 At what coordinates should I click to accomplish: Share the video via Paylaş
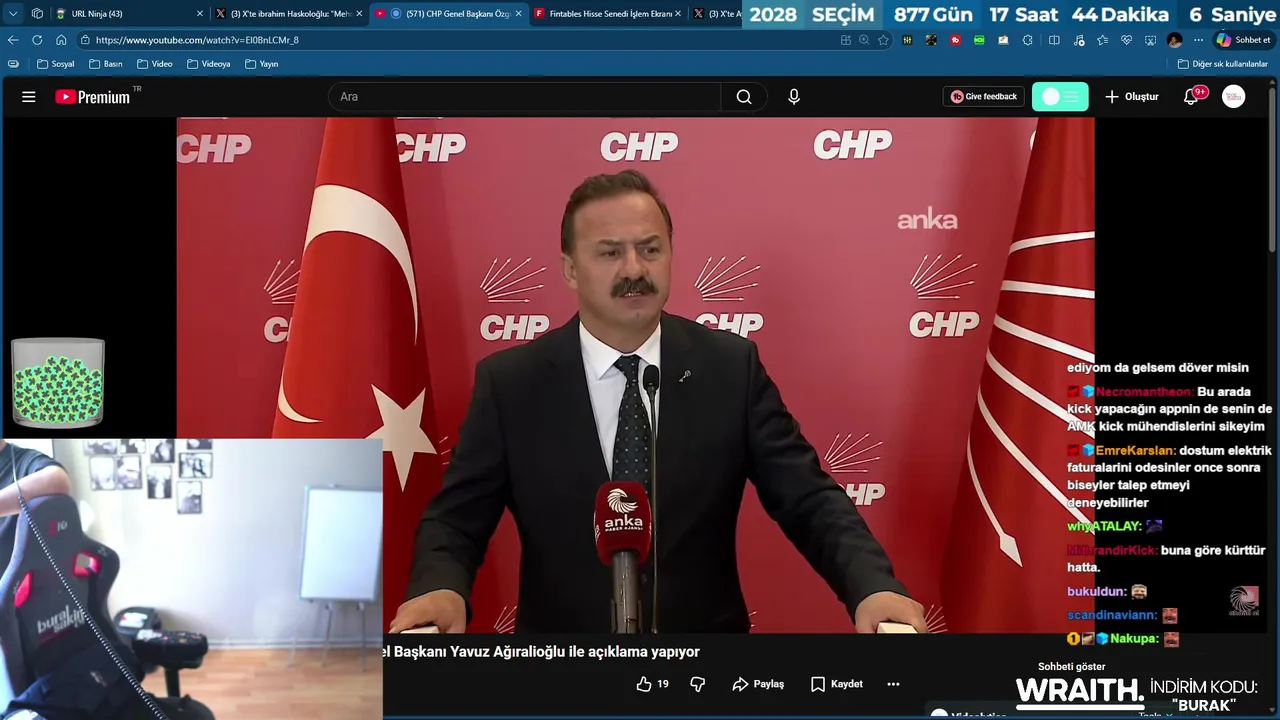tap(758, 684)
